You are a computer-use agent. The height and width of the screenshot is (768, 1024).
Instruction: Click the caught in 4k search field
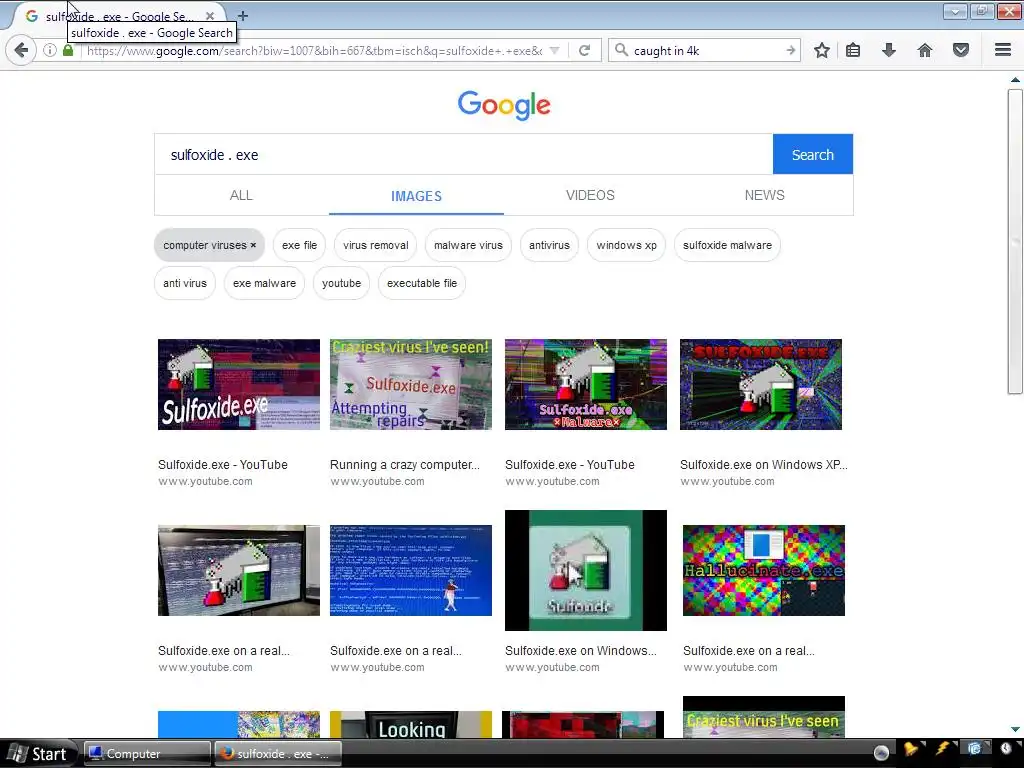(x=705, y=50)
